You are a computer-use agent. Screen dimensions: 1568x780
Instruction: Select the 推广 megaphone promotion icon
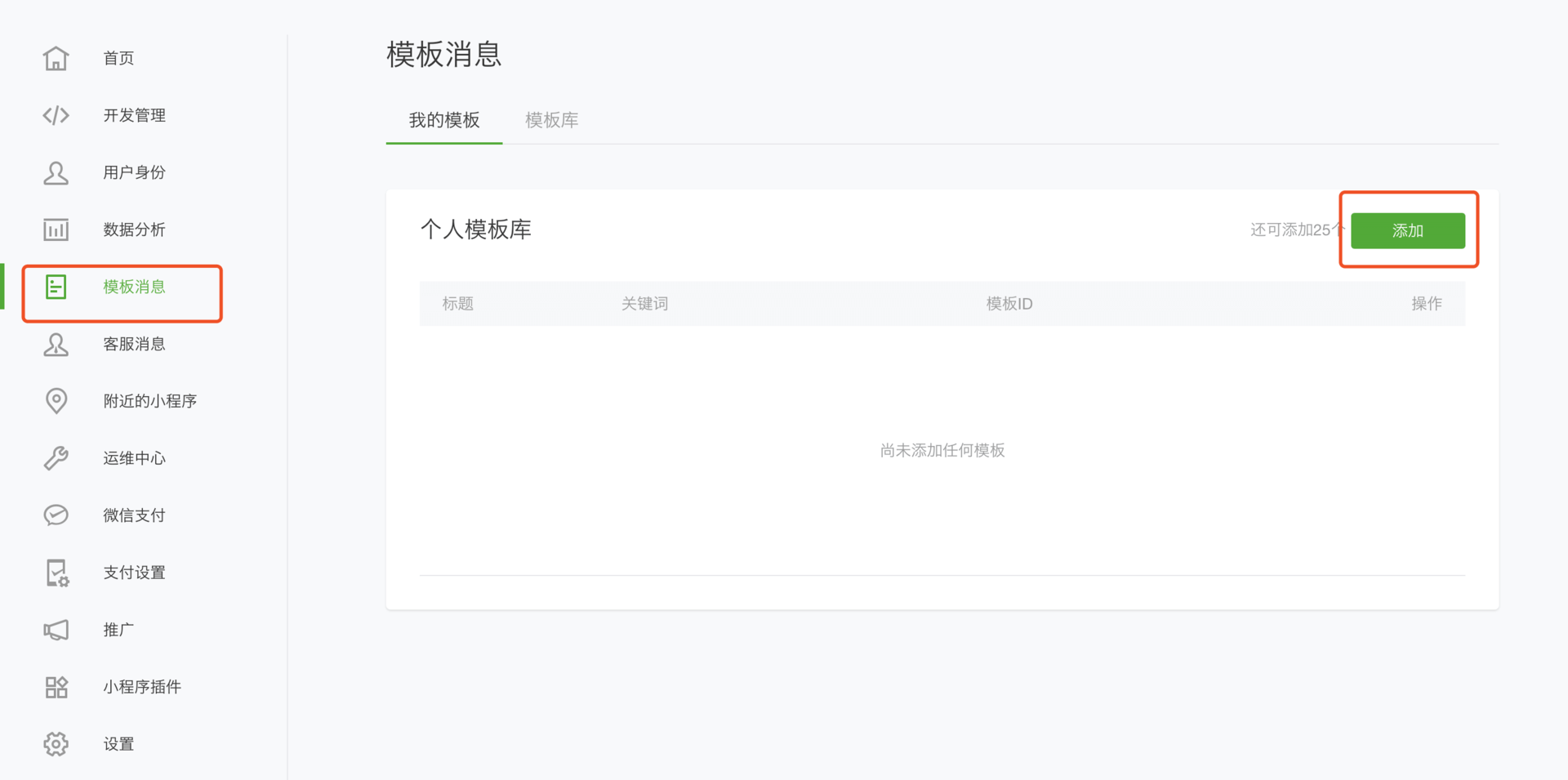point(56,630)
